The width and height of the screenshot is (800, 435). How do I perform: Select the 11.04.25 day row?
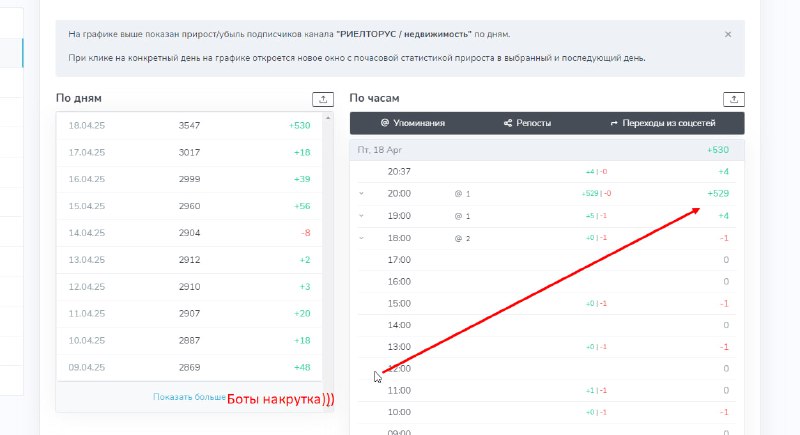click(x=189, y=313)
